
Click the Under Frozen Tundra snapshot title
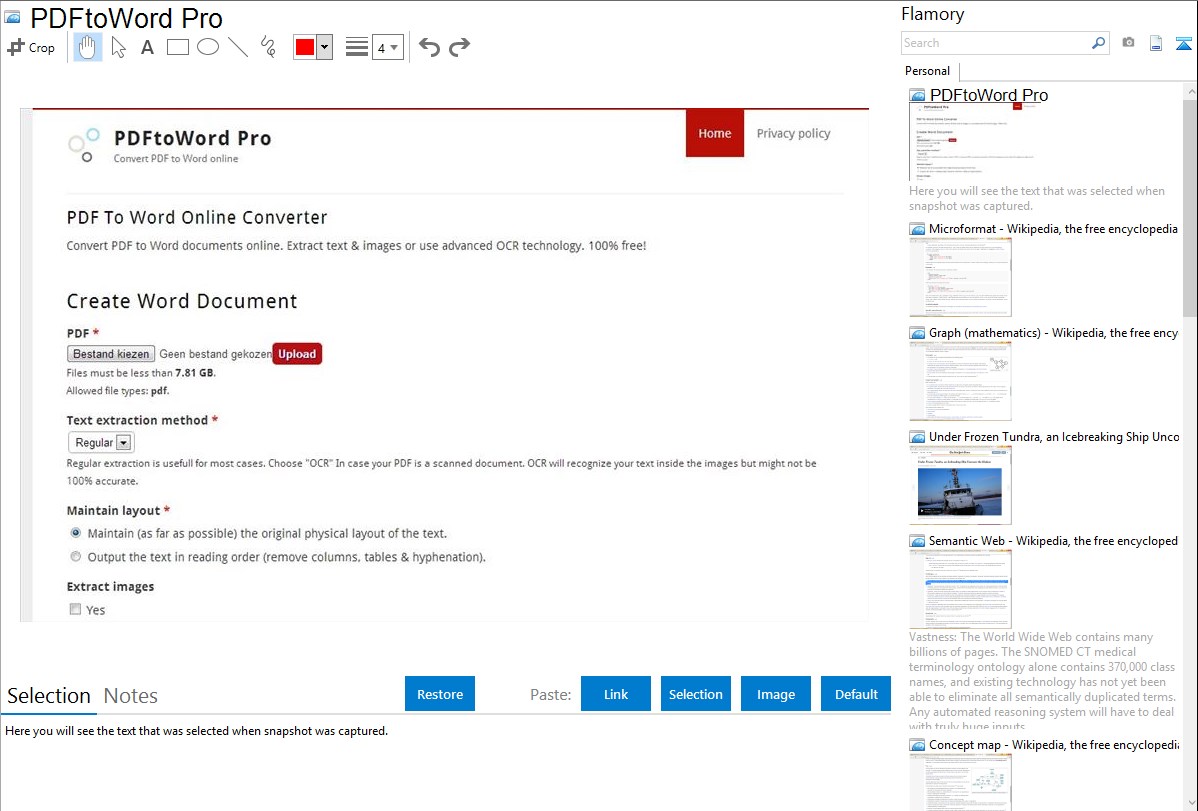(1054, 436)
